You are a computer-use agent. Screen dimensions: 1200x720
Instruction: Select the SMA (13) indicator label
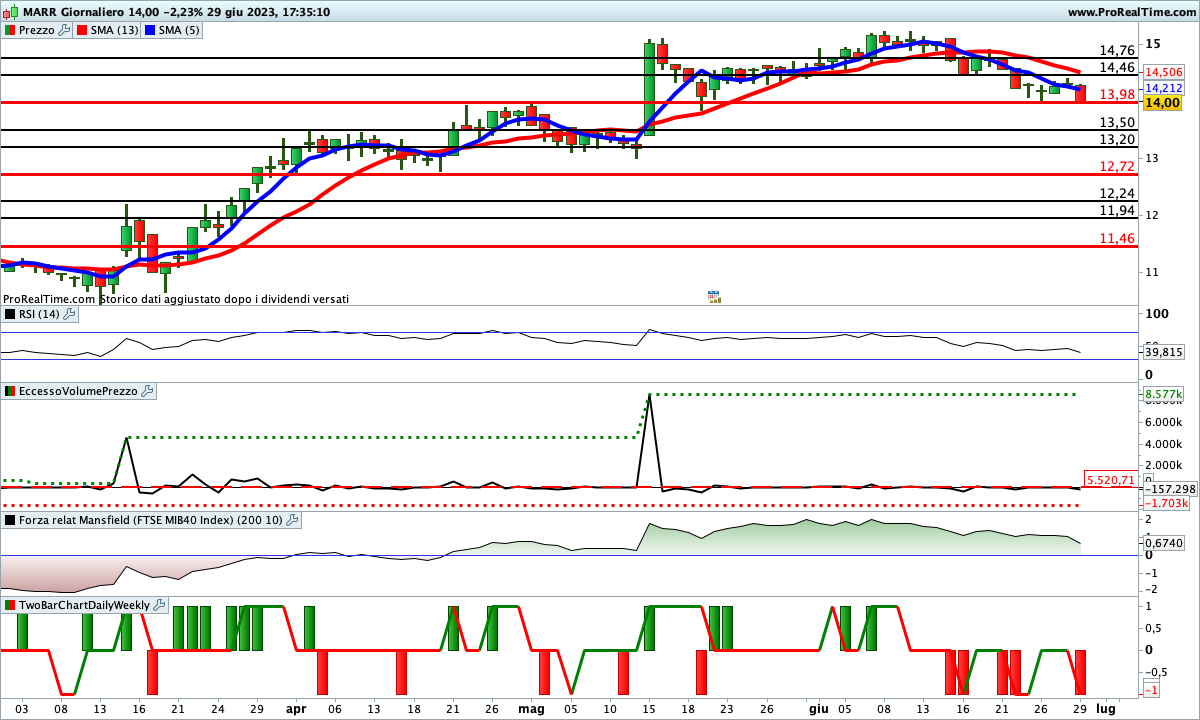(x=115, y=30)
